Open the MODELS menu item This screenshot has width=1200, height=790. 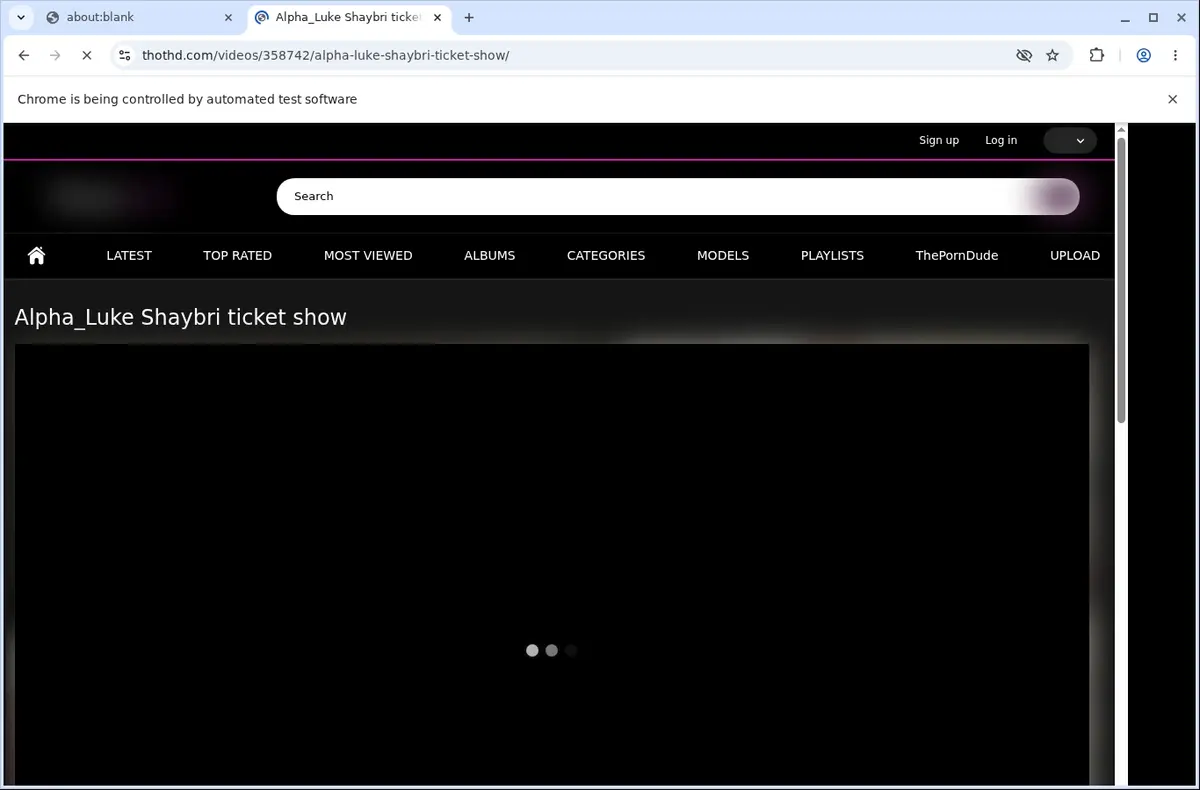point(723,256)
